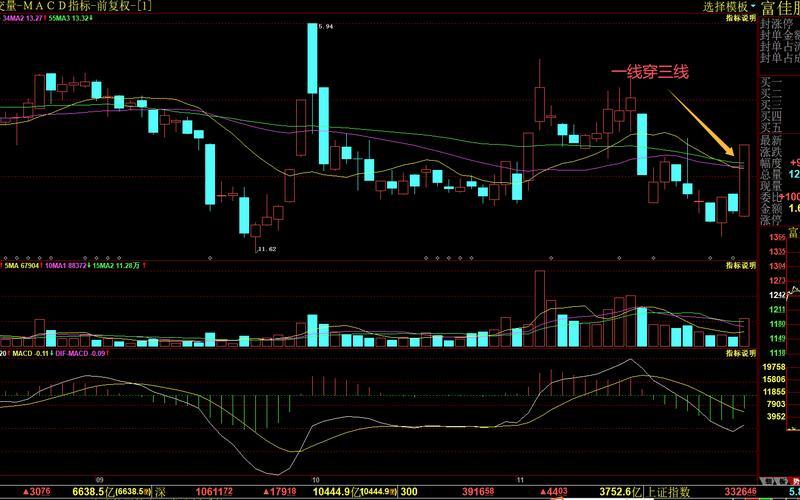800x500 pixels.
Task: Click the month 10 marker on time axis
Action: (316, 479)
